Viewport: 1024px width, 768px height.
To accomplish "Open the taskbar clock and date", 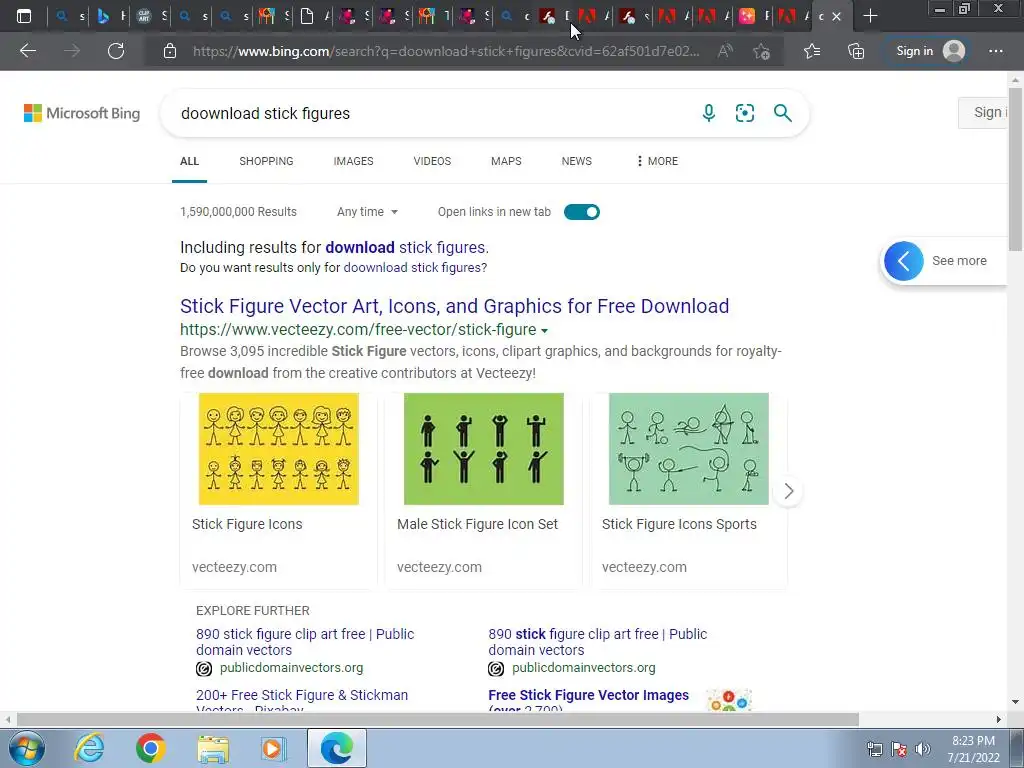I will click(x=973, y=749).
